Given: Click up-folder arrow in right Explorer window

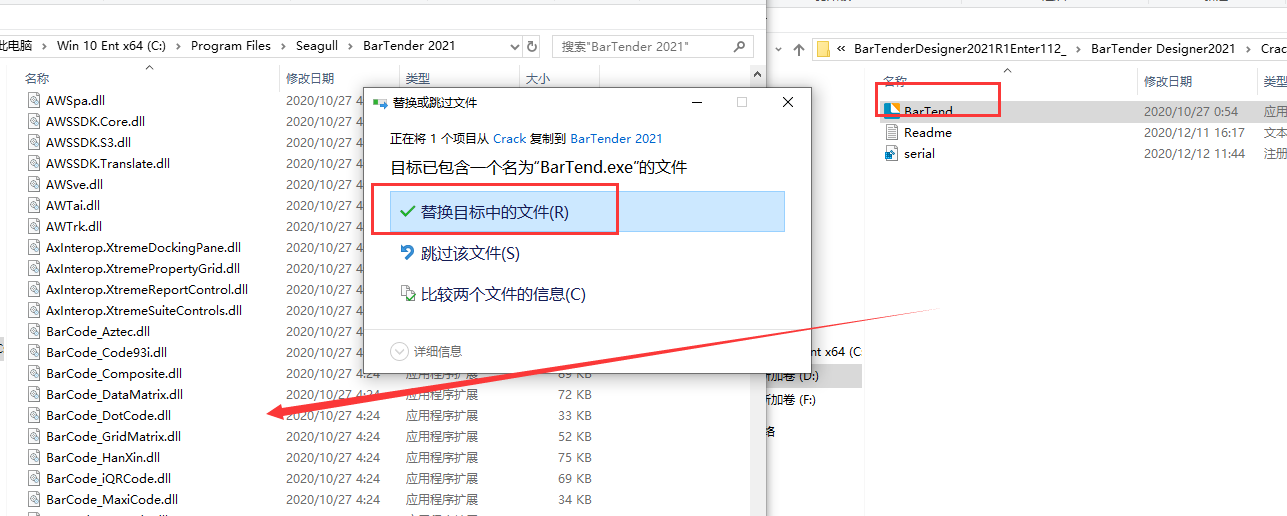Looking at the screenshot, I should click(x=798, y=48).
